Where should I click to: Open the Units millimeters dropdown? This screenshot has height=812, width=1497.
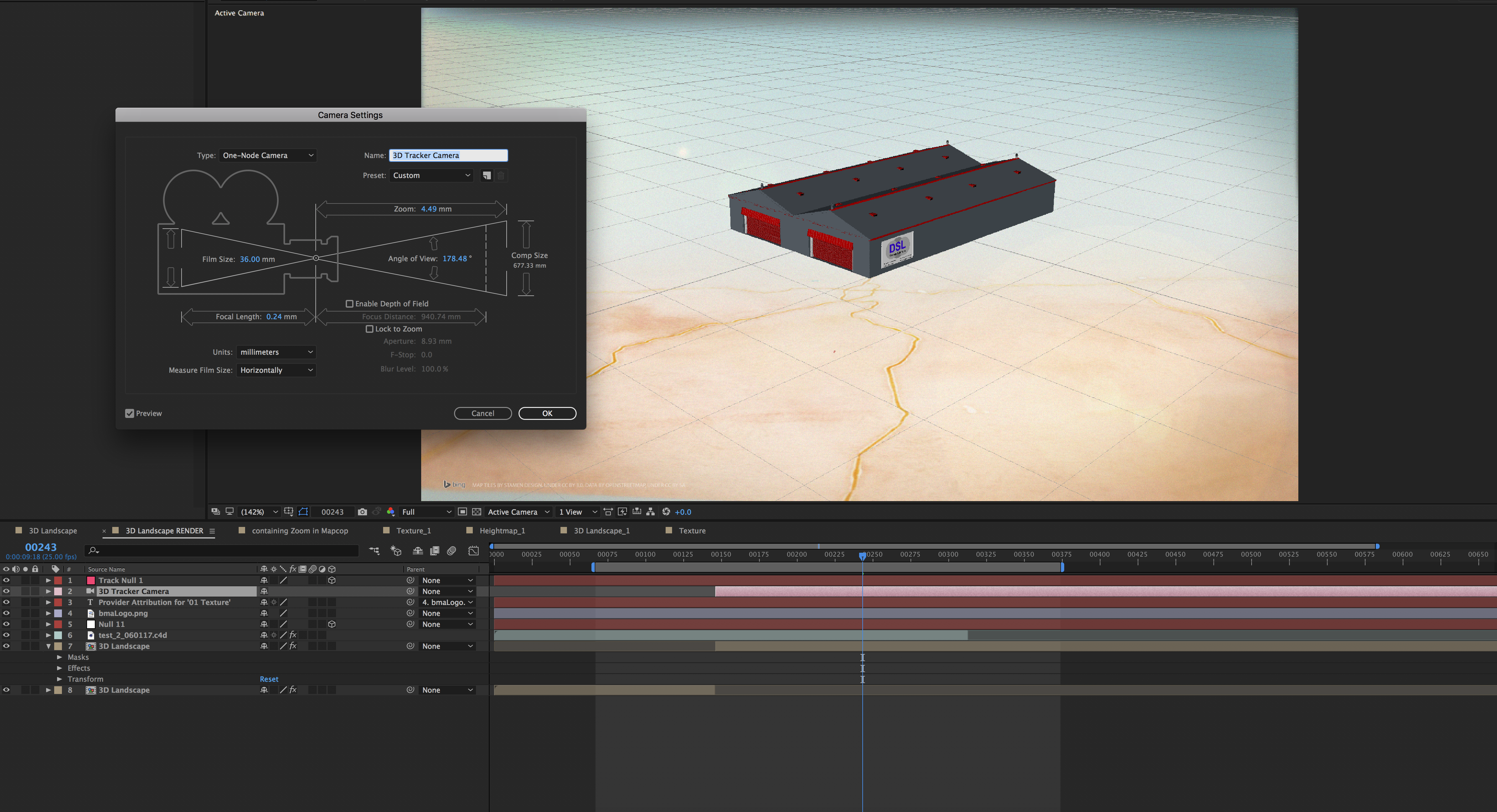pos(276,352)
